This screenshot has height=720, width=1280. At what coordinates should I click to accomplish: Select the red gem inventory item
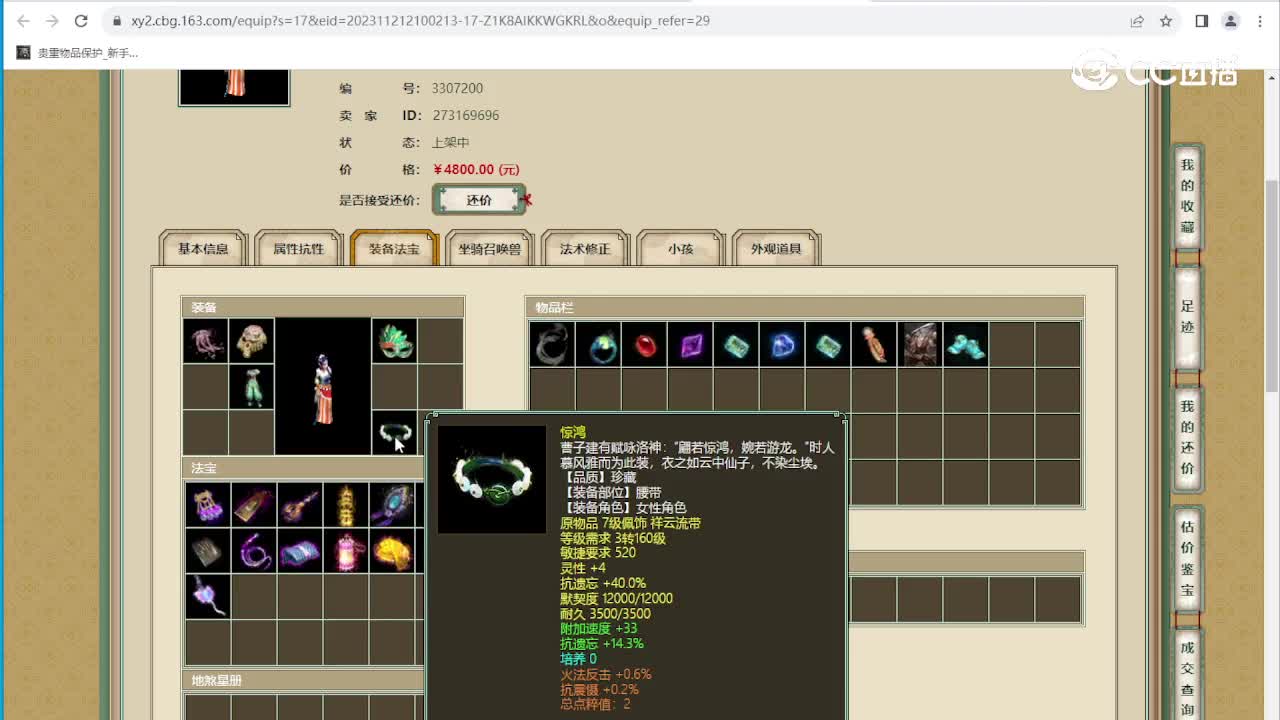coord(644,344)
